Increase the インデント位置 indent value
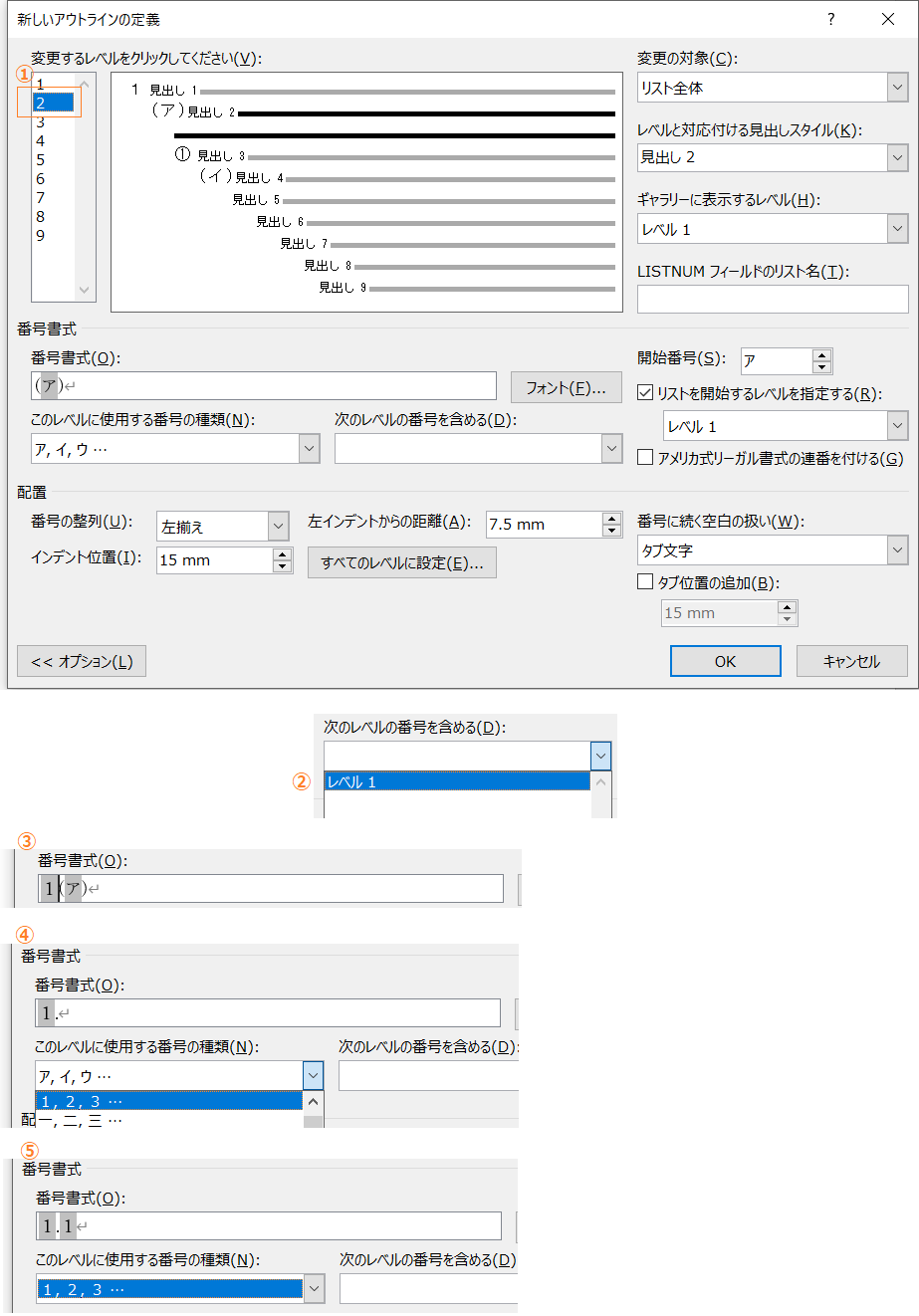 283,554
